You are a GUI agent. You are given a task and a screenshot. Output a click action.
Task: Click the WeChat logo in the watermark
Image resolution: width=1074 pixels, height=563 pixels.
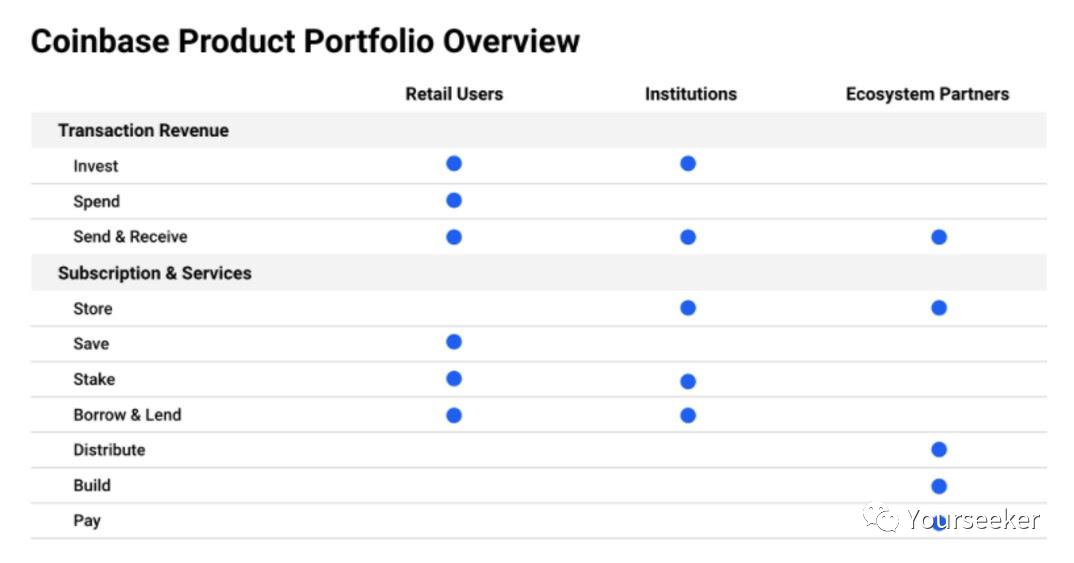881,518
